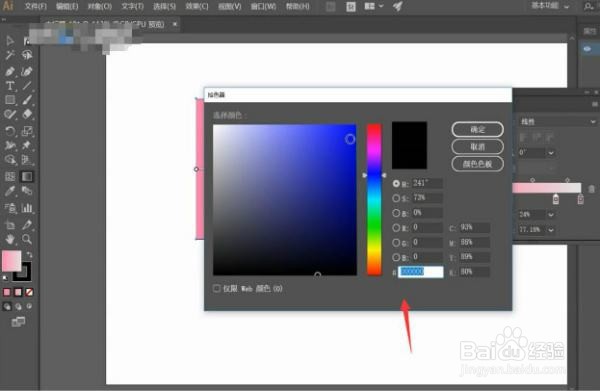Select the Perspective Grid tool

click(x=27, y=160)
